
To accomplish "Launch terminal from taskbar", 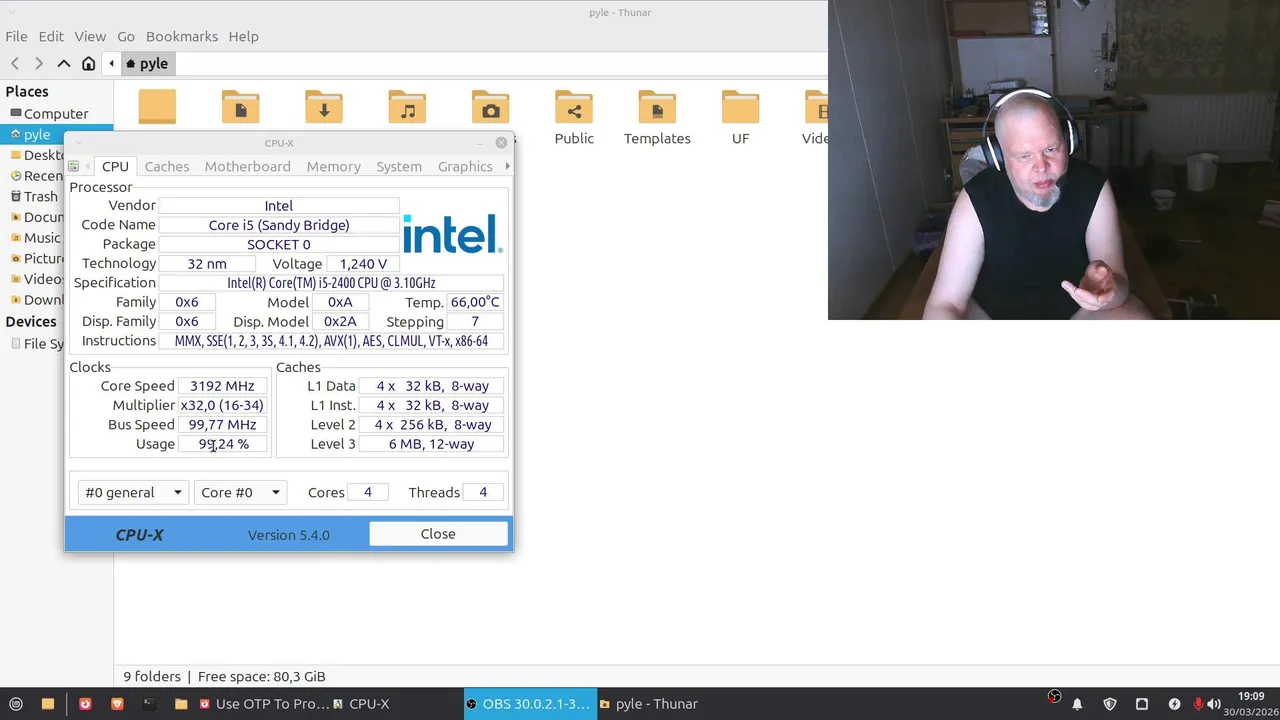I will pos(149,704).
